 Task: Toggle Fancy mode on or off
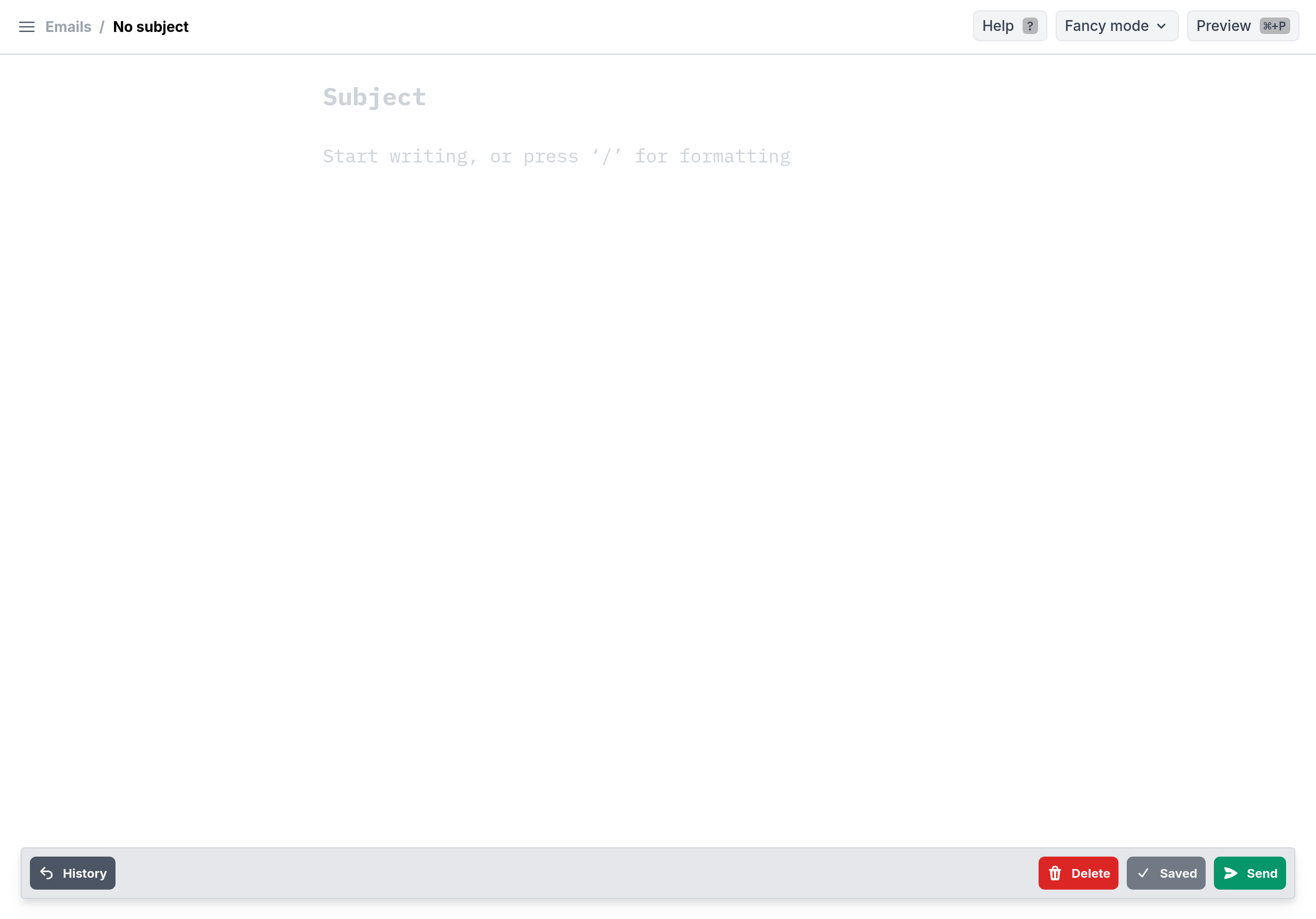(1114, 26)
